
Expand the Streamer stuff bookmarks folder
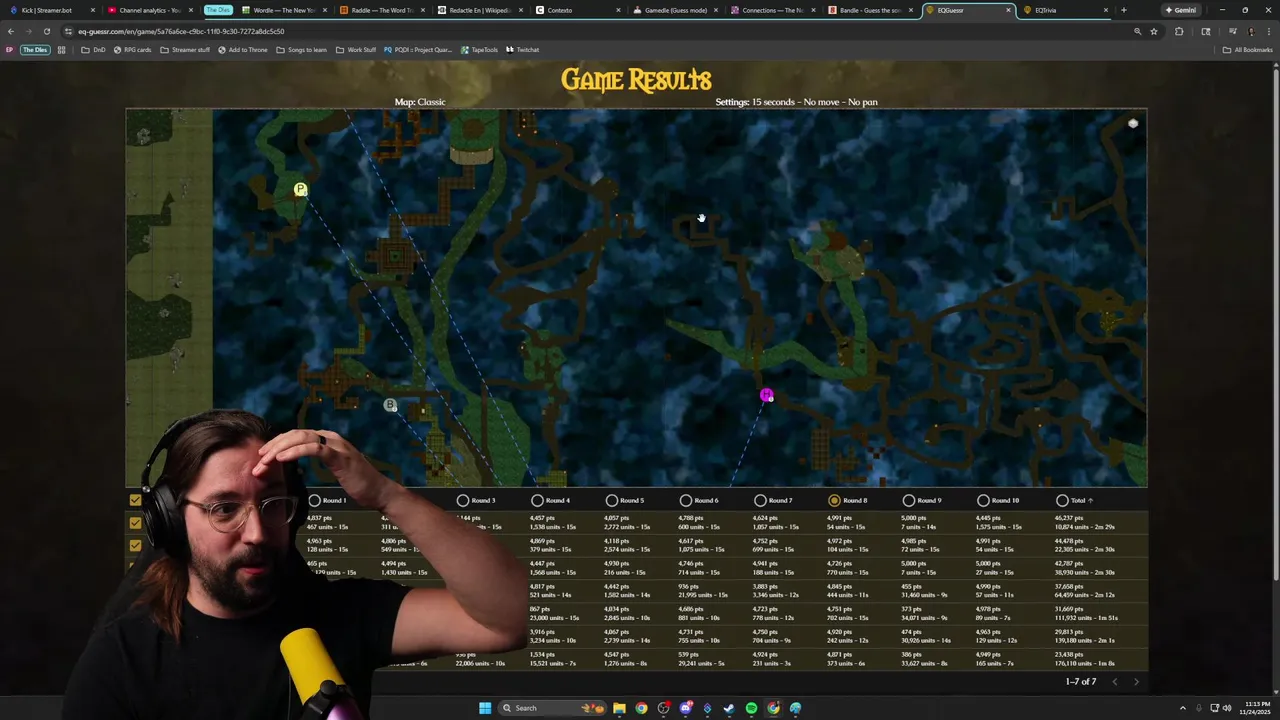click(x=185, y=49)
